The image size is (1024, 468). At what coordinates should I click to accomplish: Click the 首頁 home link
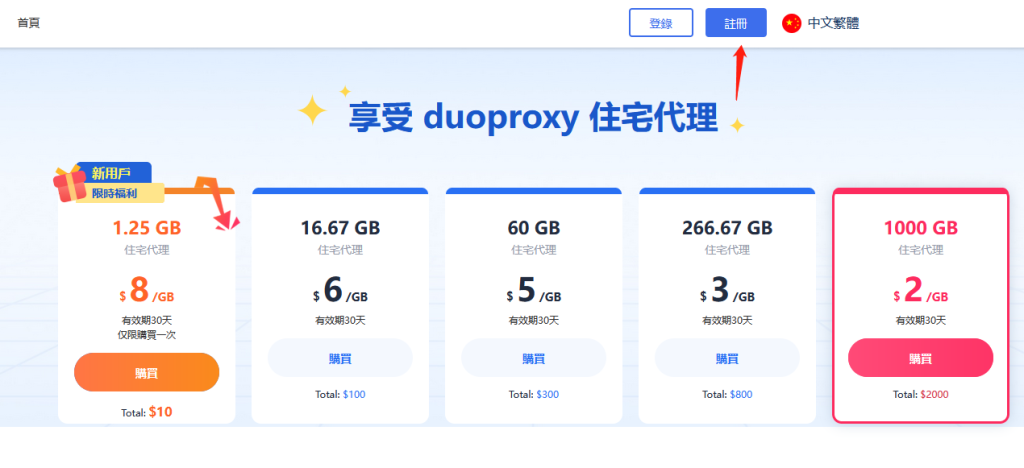pyautogui.click(x=29, y=23)
